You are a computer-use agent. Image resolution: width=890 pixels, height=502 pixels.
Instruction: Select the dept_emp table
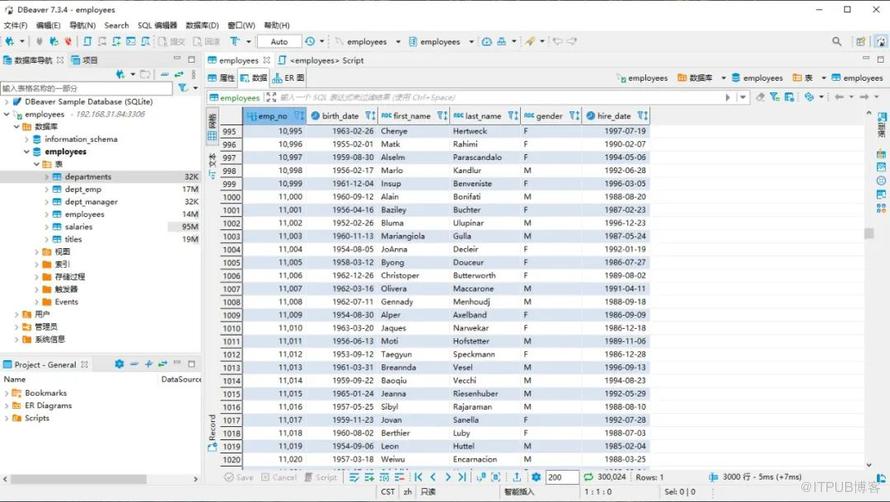click(83, 189)
